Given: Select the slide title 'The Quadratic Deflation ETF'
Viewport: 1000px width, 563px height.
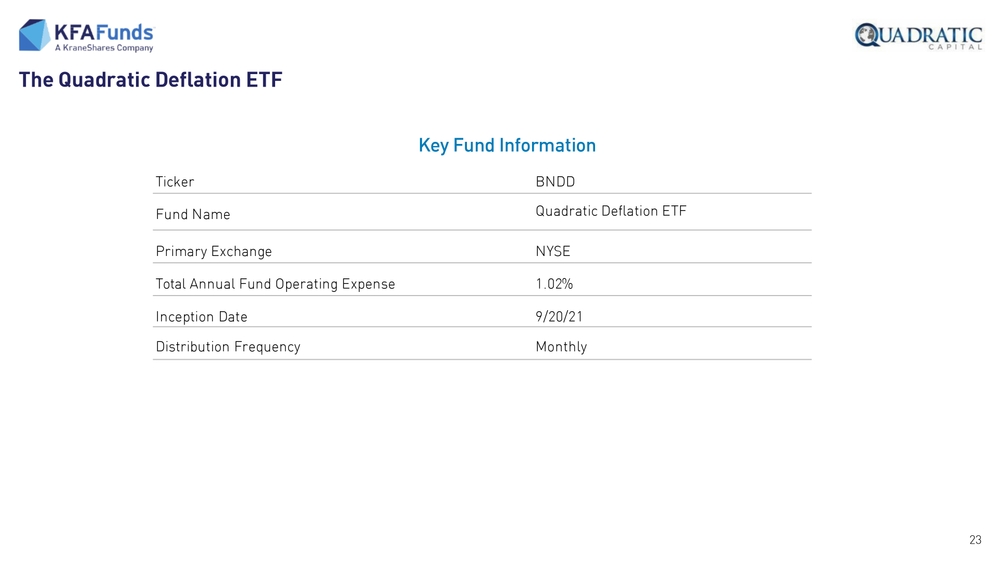Looking at the screenshot, I should pyautogui.click(x=150, y=80).
